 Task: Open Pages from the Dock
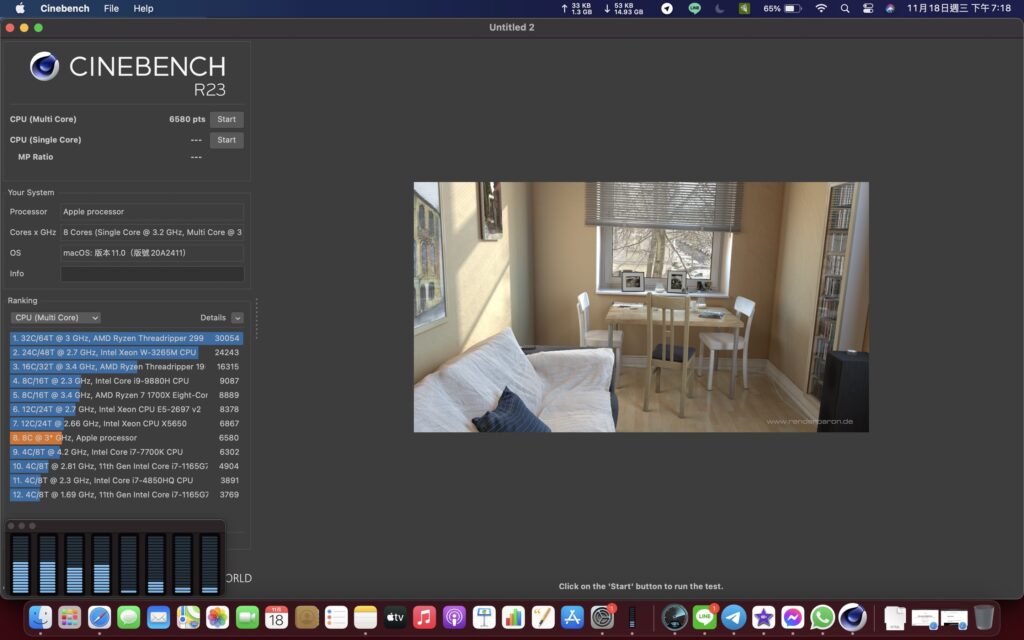click(x=543, y=617)
